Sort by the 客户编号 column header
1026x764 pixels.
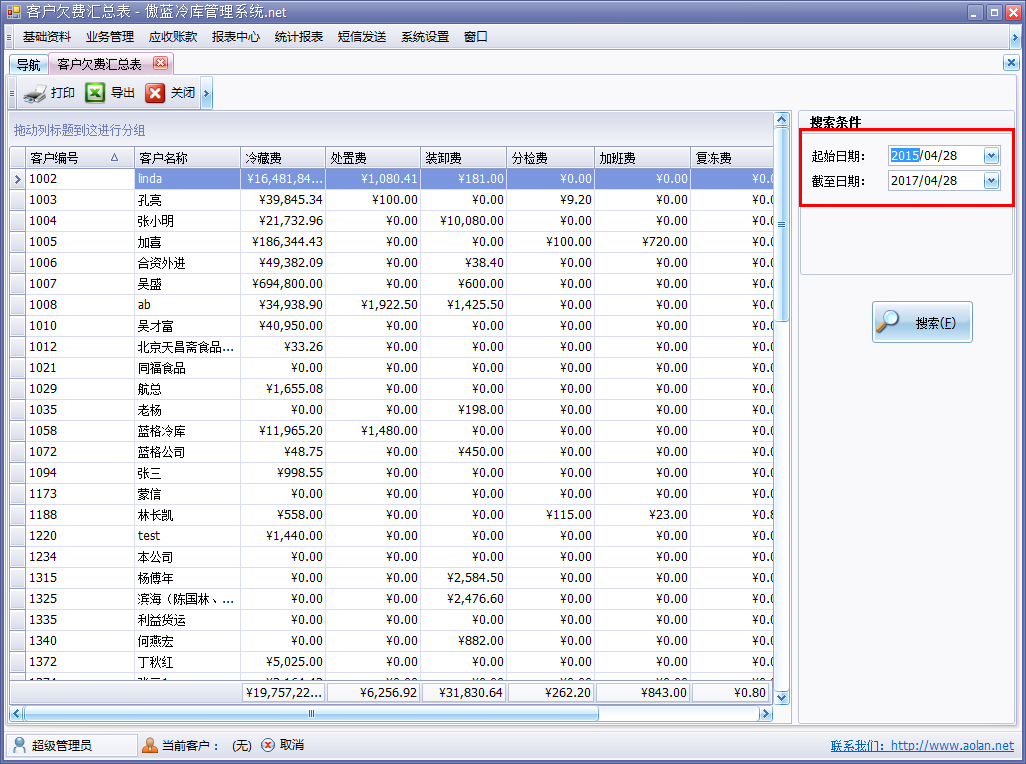pos(70,158)
